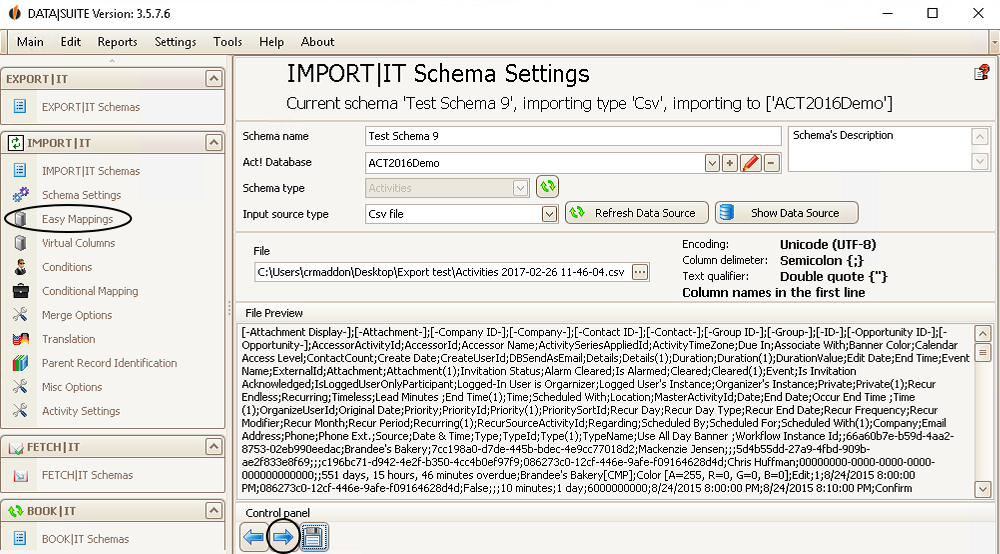Open the About menu
The image size is (1000, 554).
318,42
